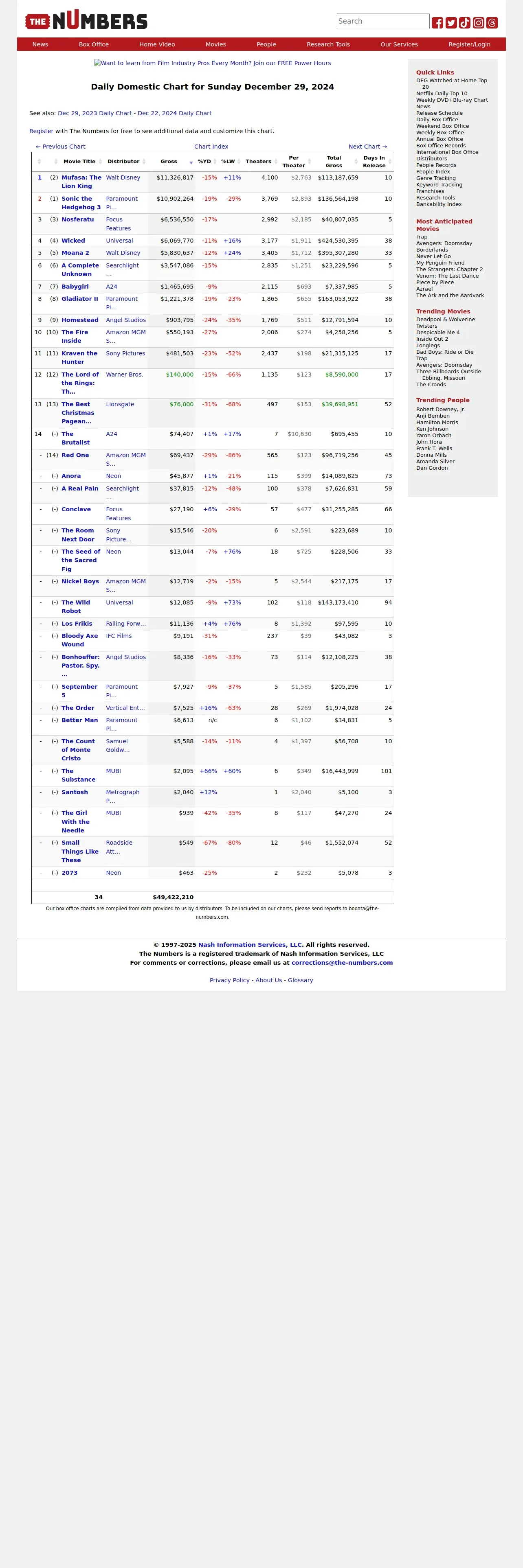
Task: Click The Numbers logo
Action: tap(86, 20)
